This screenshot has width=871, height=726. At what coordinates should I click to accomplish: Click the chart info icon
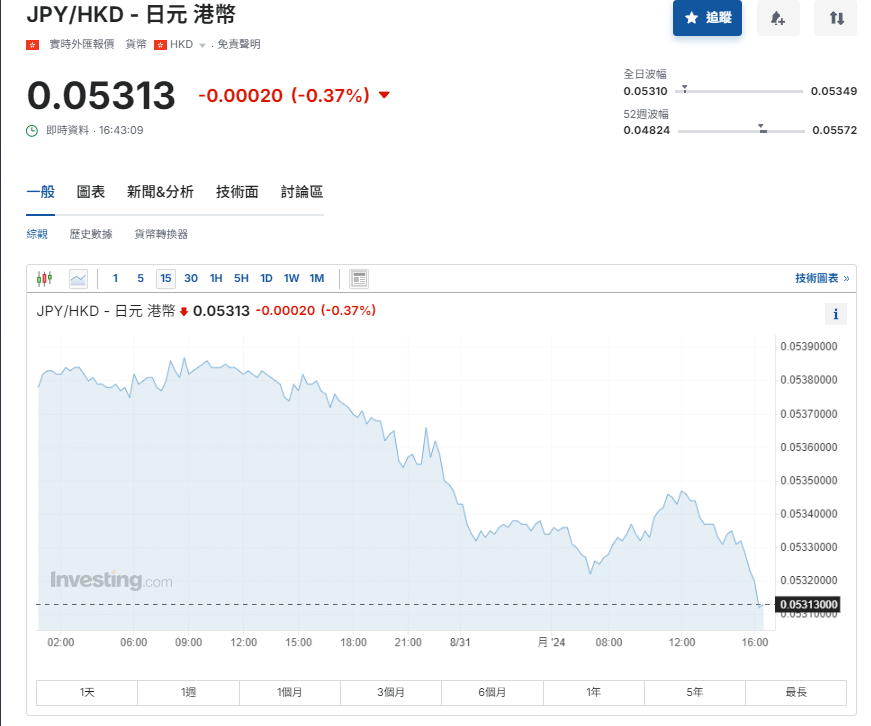tap(835, 314)
